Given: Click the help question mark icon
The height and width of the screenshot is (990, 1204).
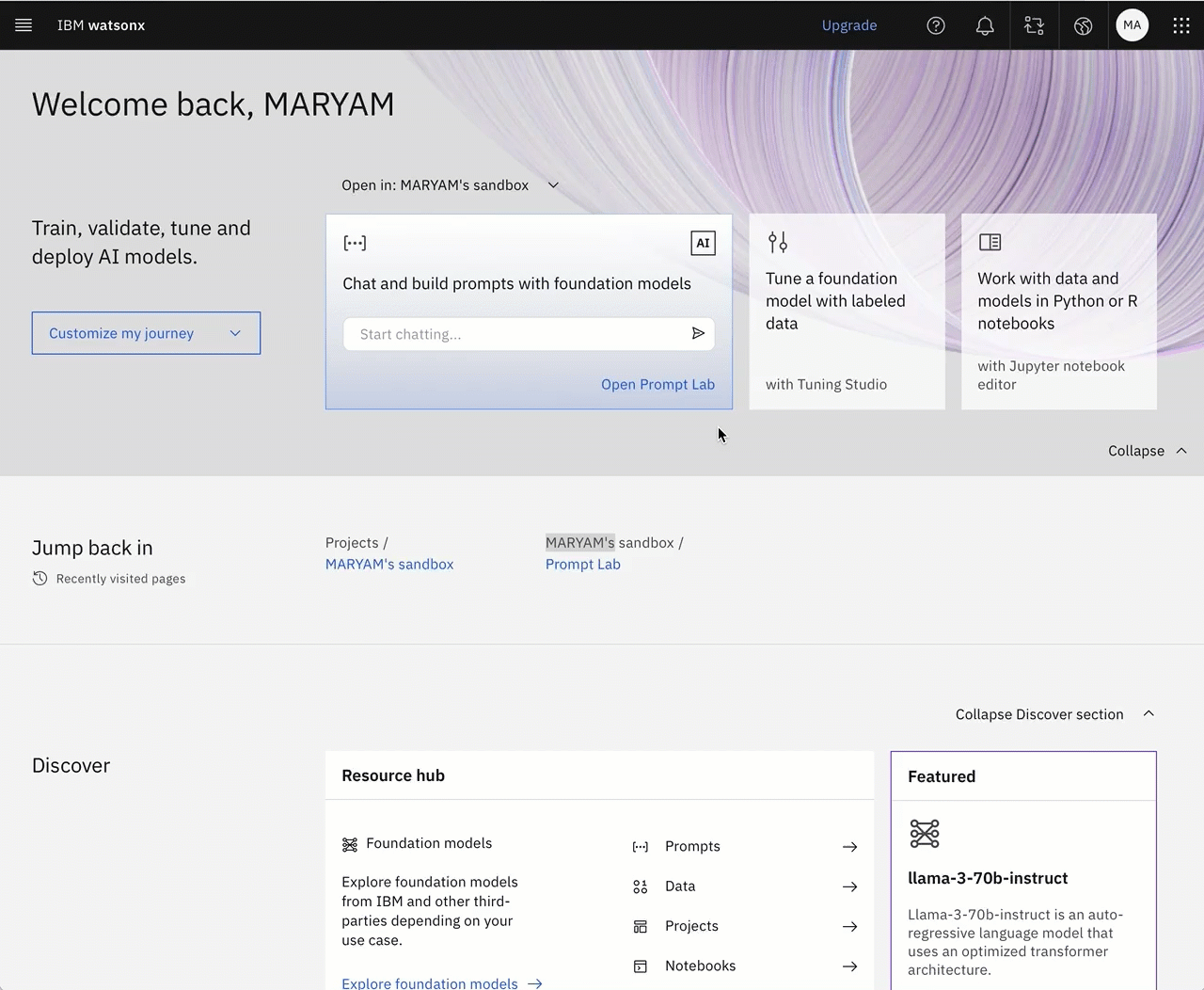Looking at the screenshot, I should (x=936, y=25).
